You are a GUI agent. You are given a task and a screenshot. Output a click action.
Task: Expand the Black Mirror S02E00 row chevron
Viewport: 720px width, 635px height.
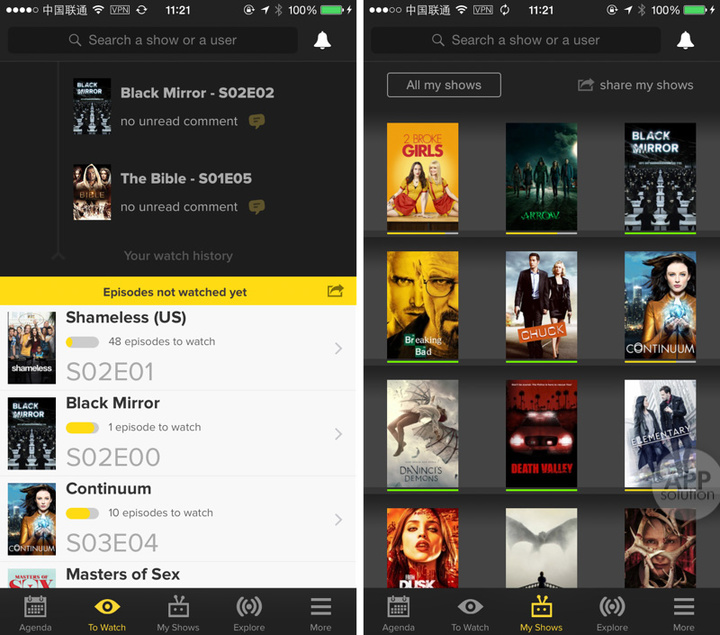point(338,434)
